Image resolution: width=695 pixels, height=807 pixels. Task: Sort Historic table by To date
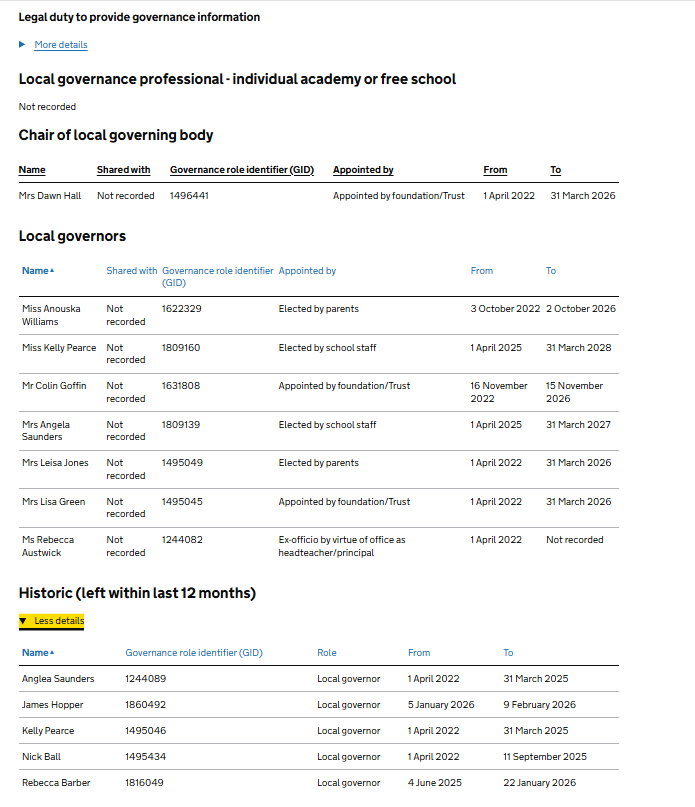[x=508, y=653]
